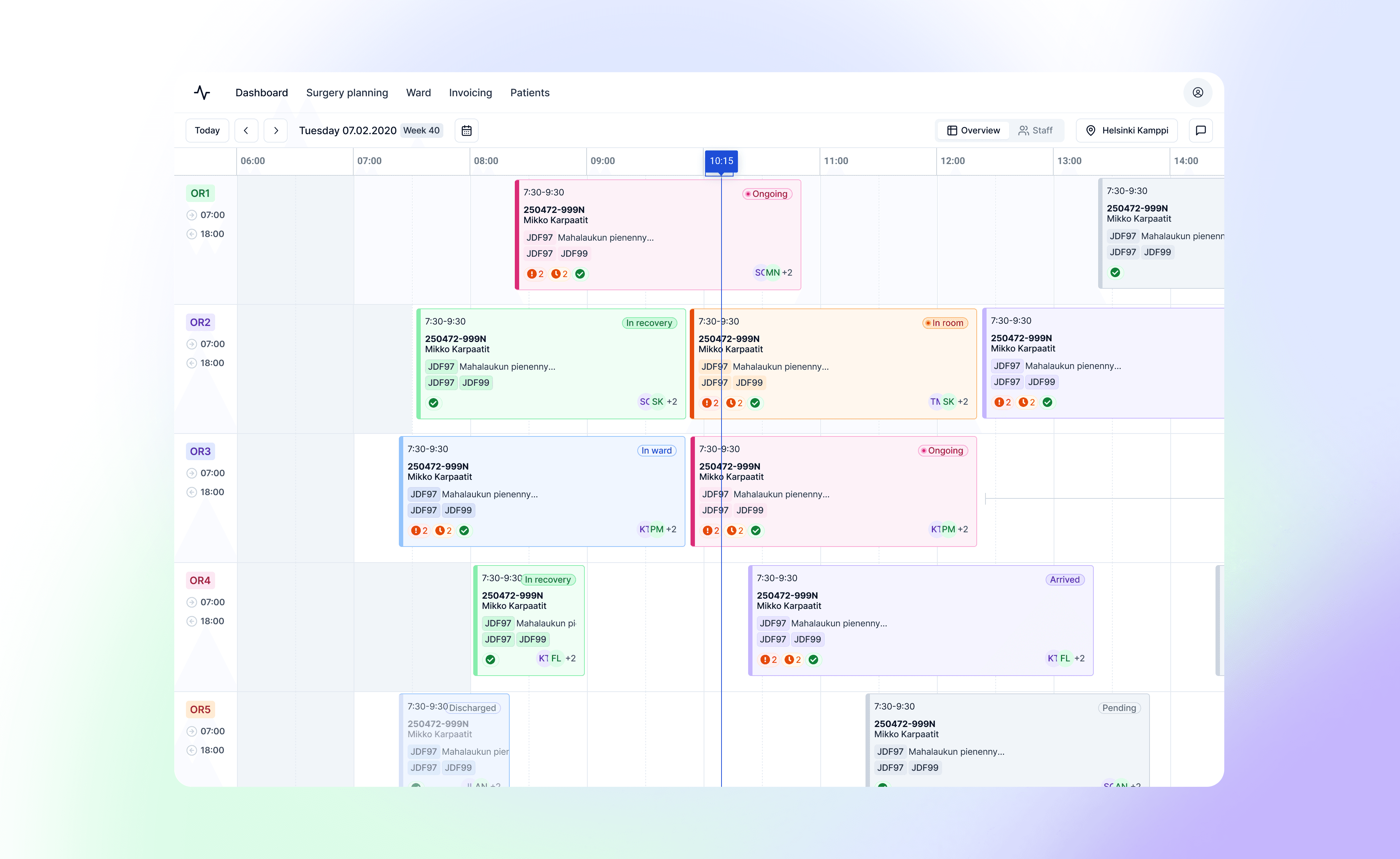The image size is (1400, 859).
Task: Switch to Overview view
Action: [x=973, y=131]
